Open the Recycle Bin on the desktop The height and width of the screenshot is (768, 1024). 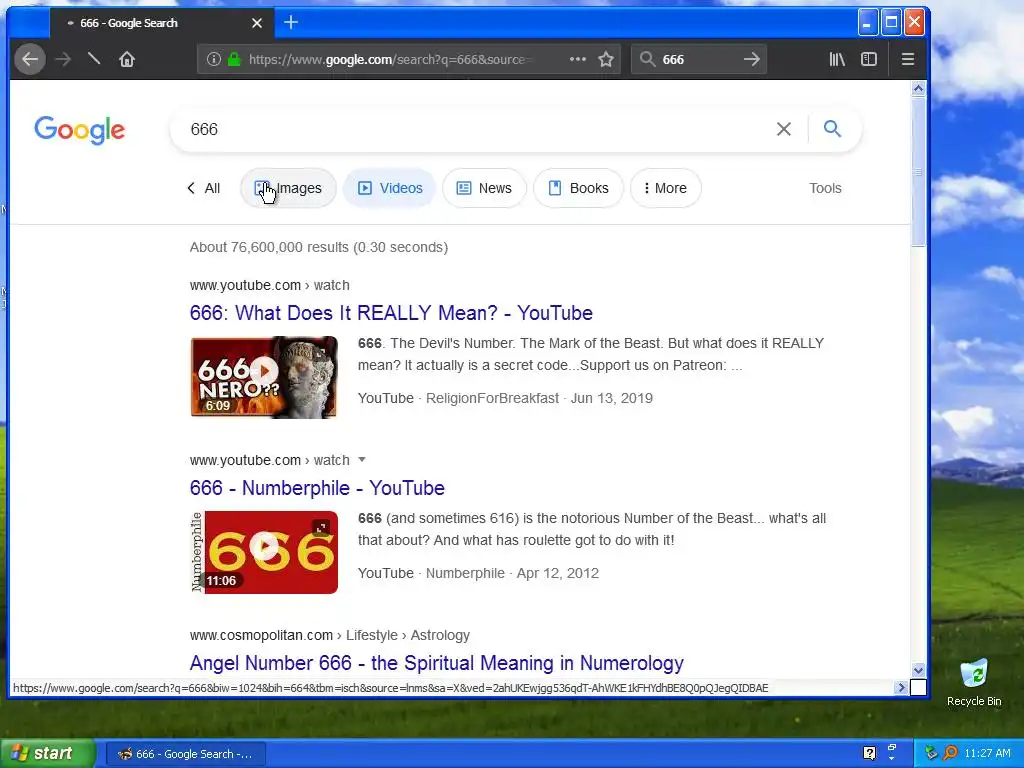click(x=974, y=682)
